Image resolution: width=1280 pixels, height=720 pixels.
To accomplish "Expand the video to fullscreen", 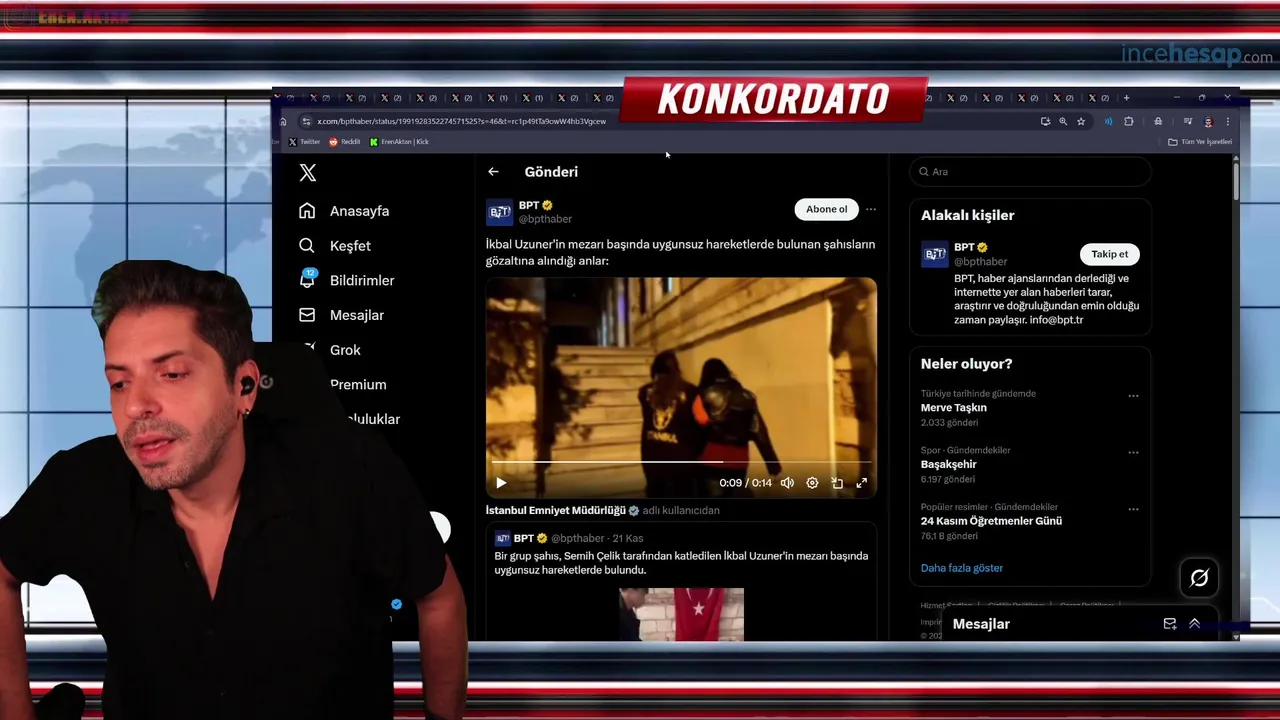I will pyautogui.click(x=862, y=483).
